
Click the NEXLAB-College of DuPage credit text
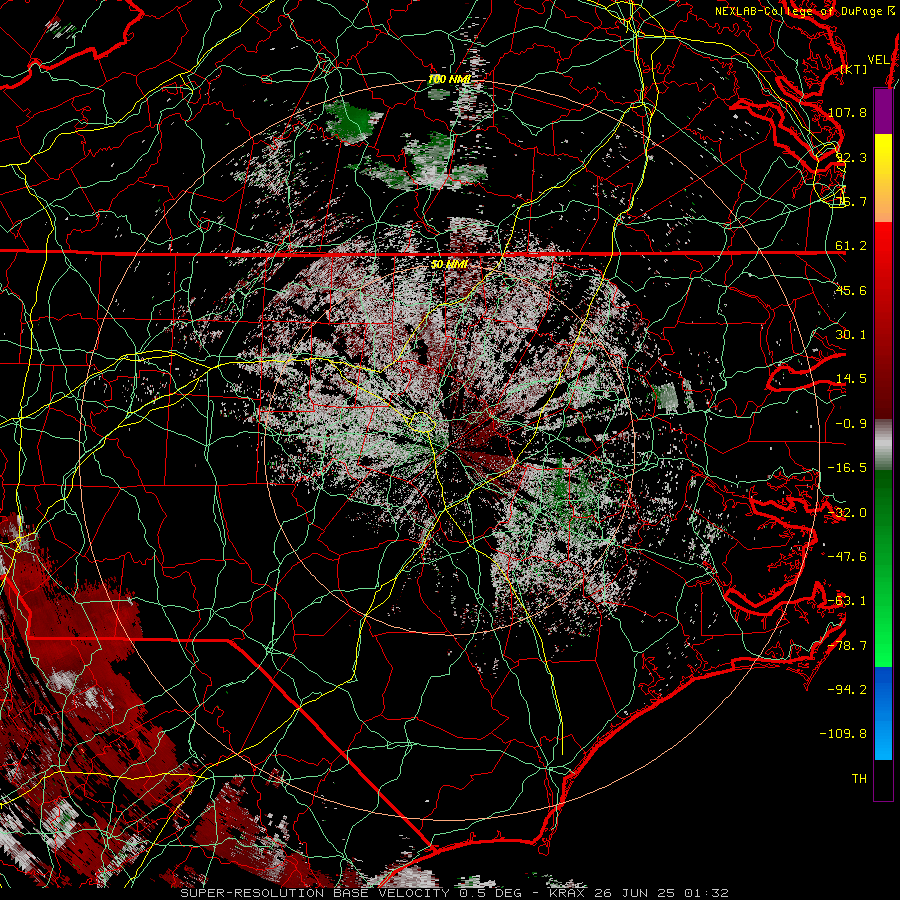[x=805, y=11]
